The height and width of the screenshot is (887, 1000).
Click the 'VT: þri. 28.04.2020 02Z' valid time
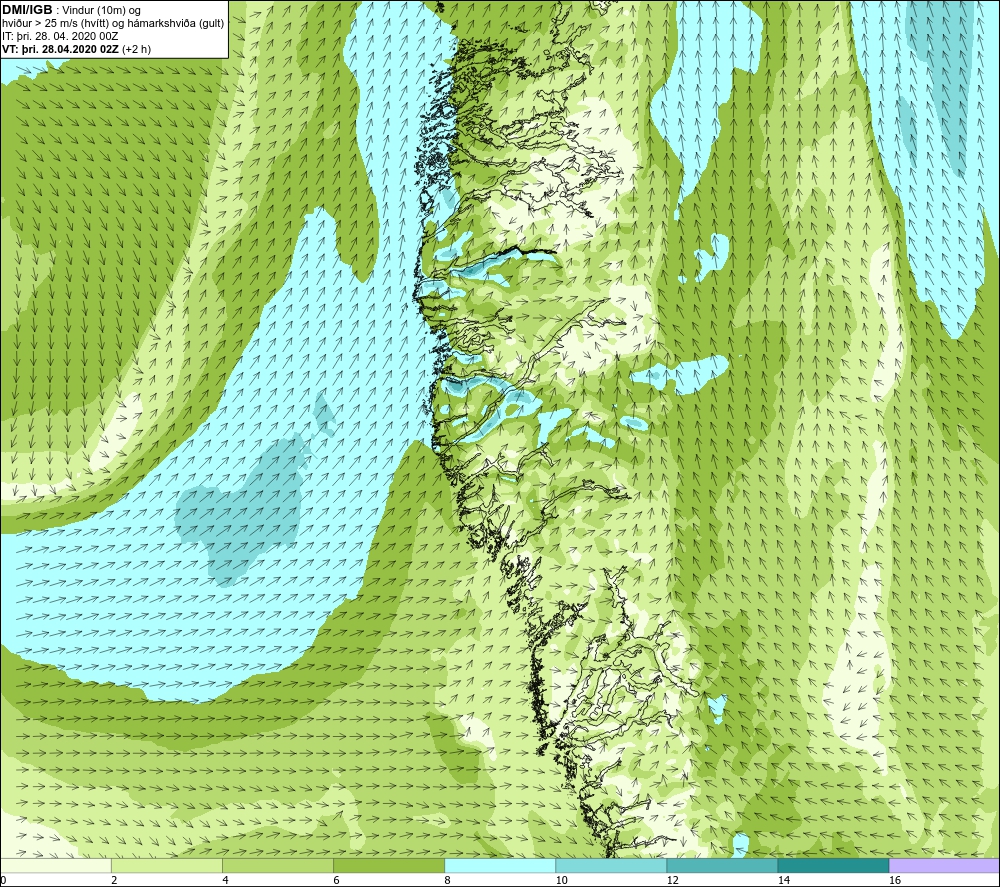(x=60, y=49)
